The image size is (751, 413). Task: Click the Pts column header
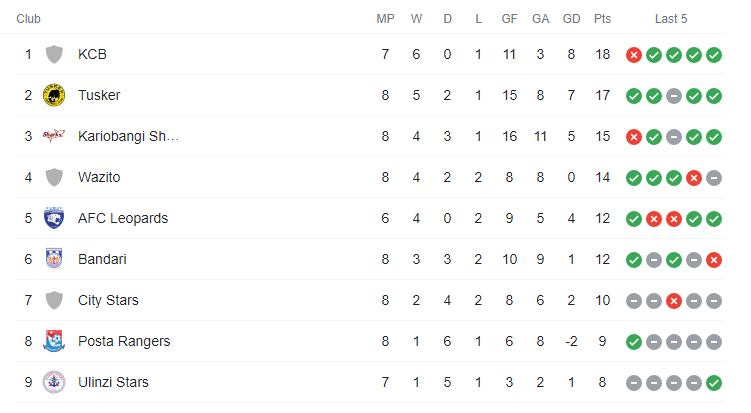tap(603, 19)
